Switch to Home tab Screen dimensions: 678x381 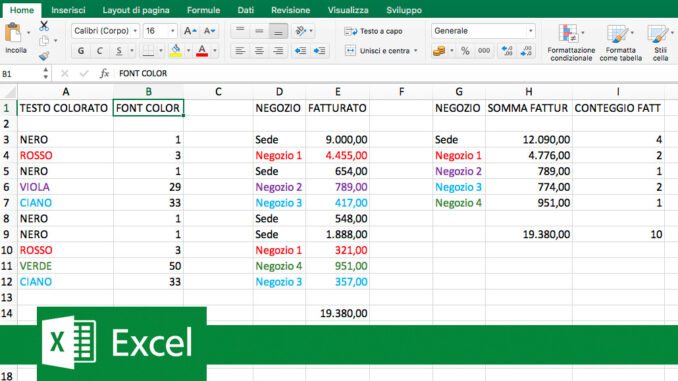click(22, 10)
